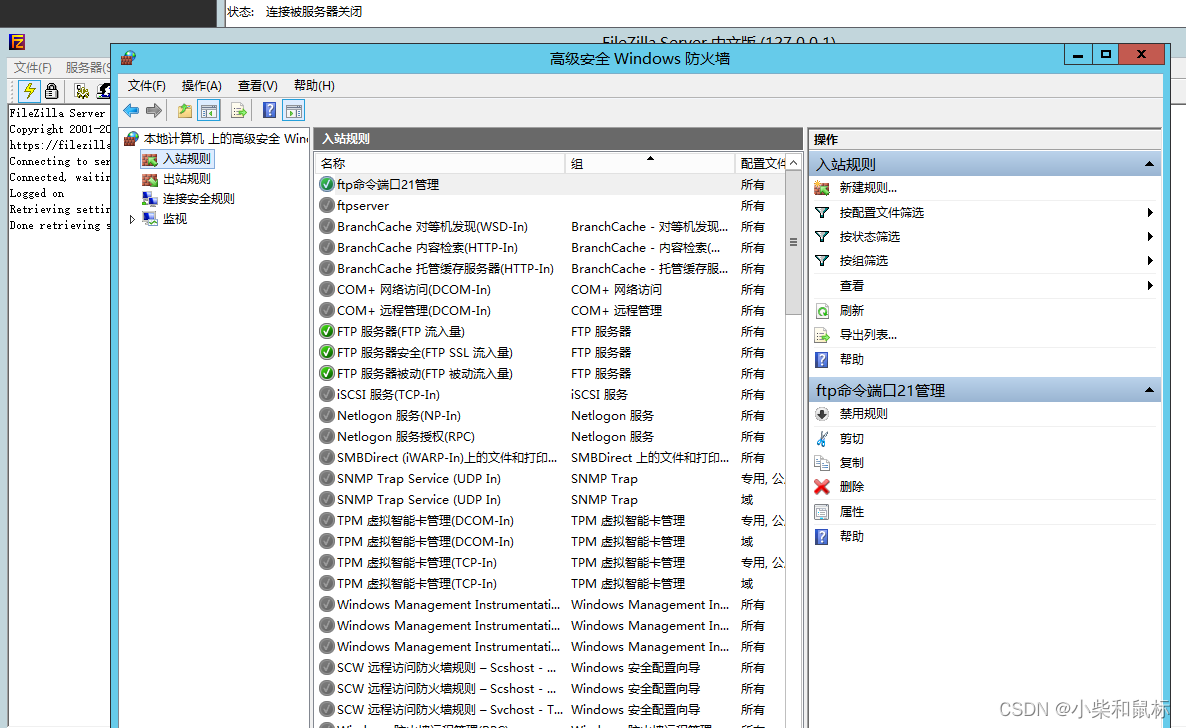Click 新建规则... in Actions pane

point(868,188)
